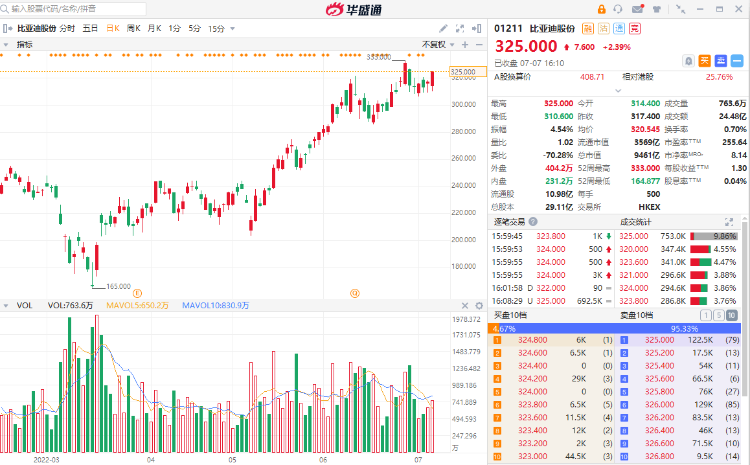Click the blue 卖 sell button
The width and height of the screenshot is (750, 465).
(x=721, y=61)
